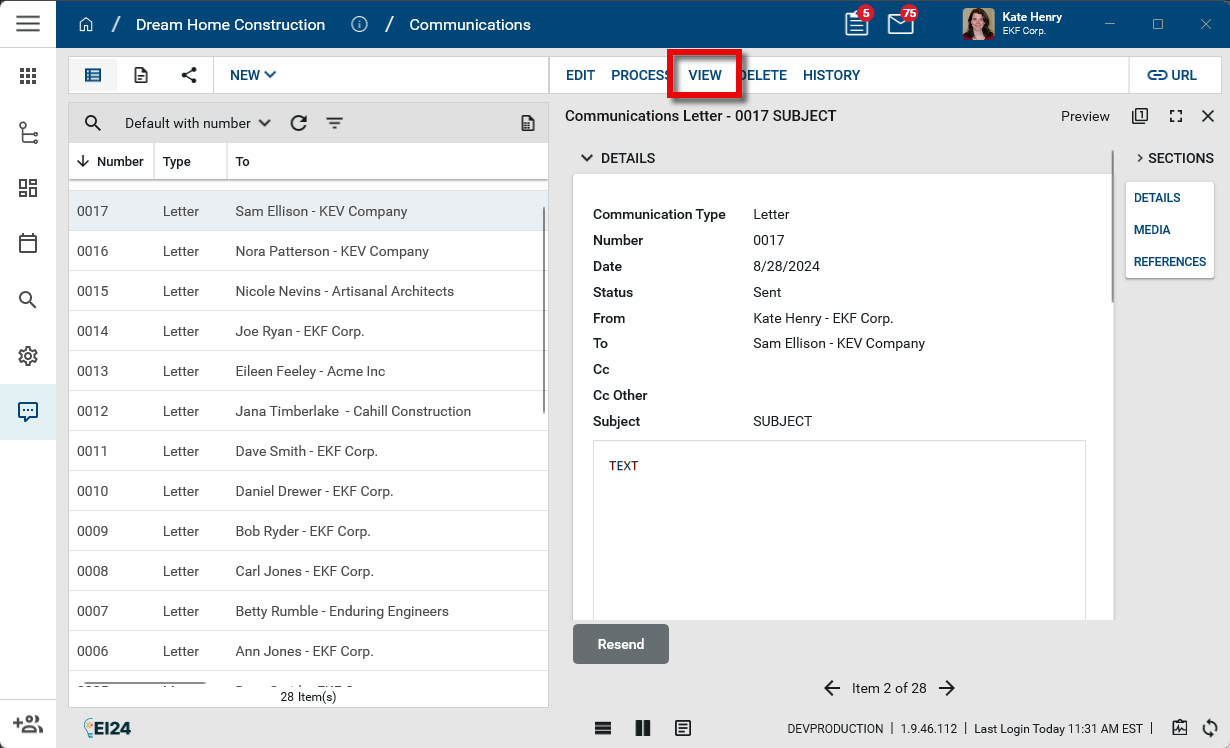Screen dimensions: 1230x748
Task: Toggle fullscreen for the detail panel
Action: point(1176,116)
